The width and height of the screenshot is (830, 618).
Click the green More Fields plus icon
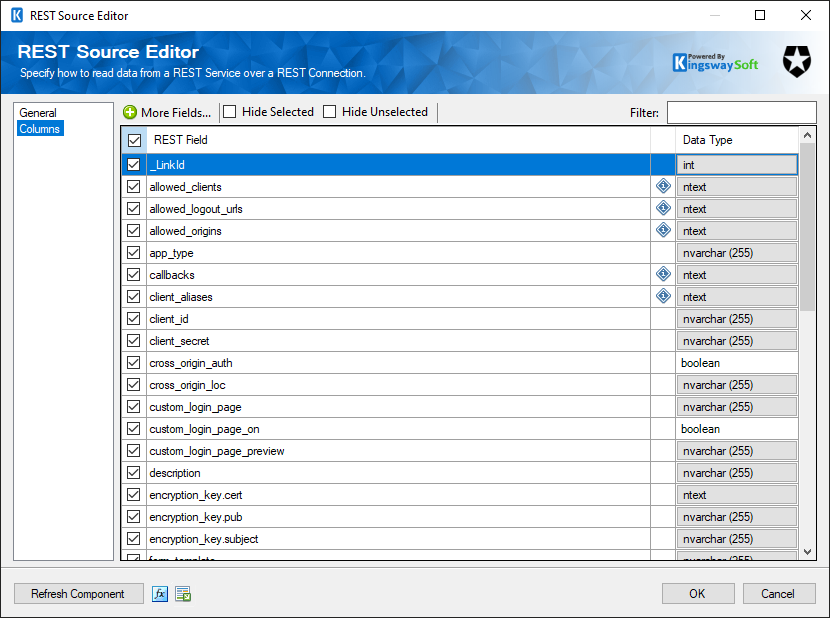pos(130,112)
